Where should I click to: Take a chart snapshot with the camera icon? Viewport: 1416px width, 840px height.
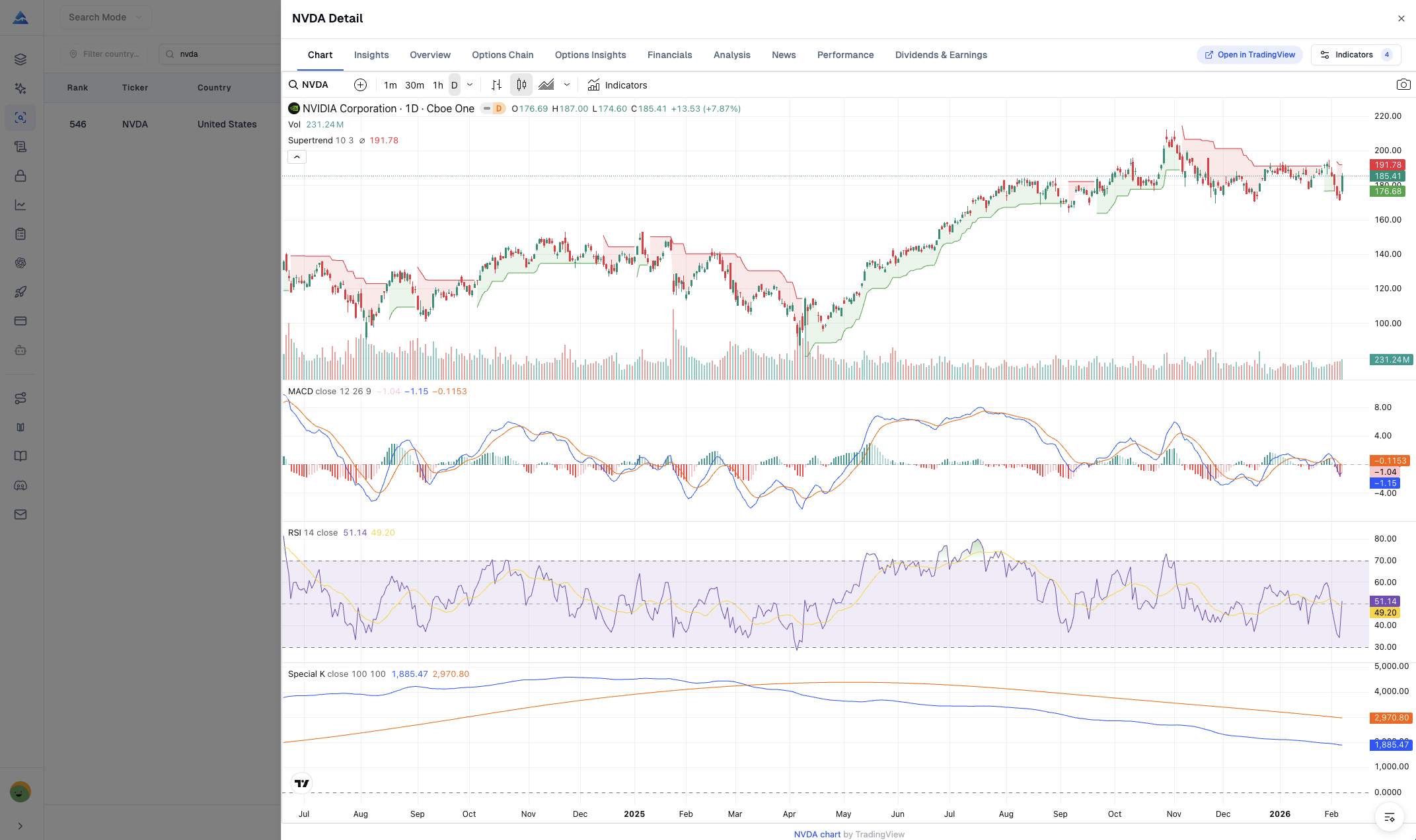coord(1403,85)
